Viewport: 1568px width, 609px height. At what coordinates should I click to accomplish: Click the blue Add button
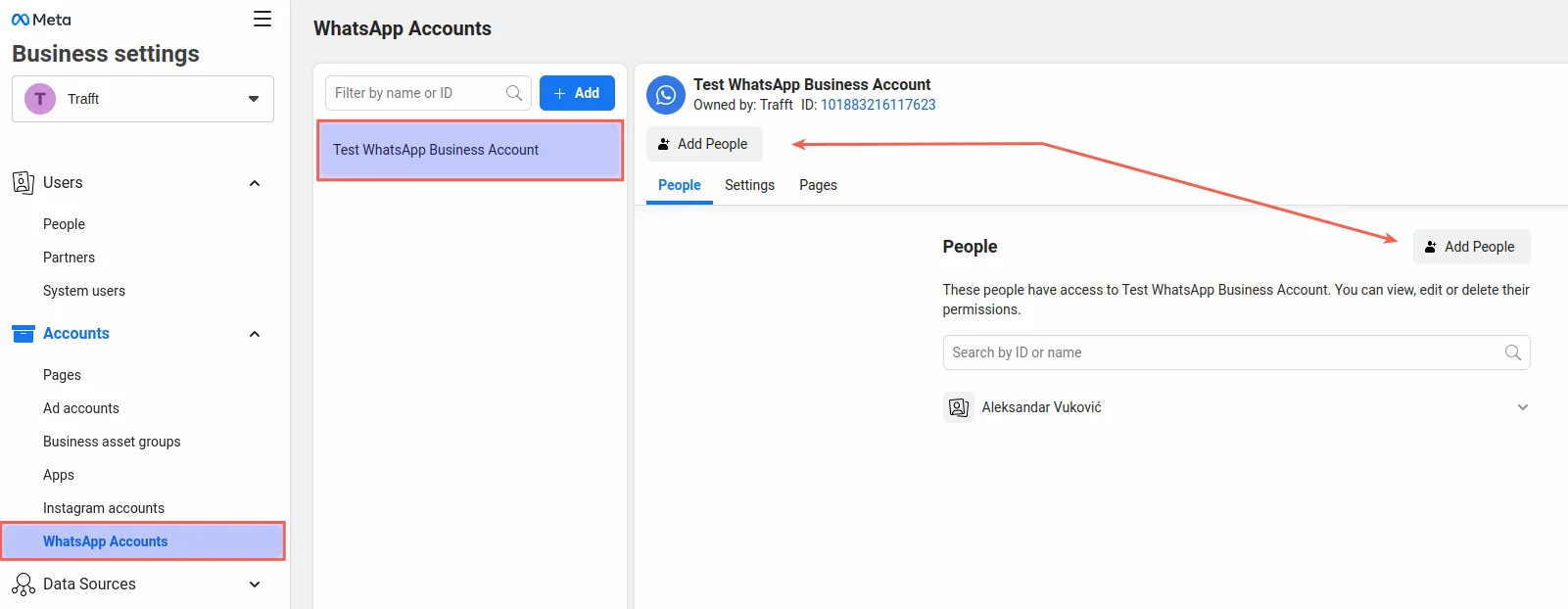pos(577,93)
